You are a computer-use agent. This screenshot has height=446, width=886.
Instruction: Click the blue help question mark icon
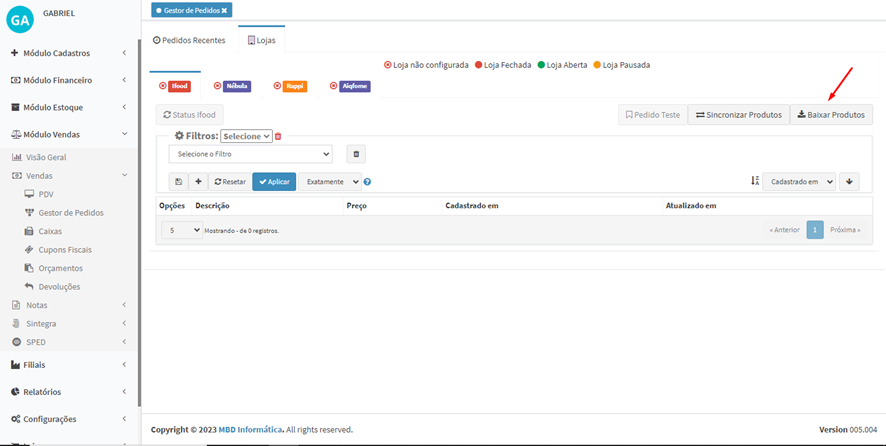[367, 182]
